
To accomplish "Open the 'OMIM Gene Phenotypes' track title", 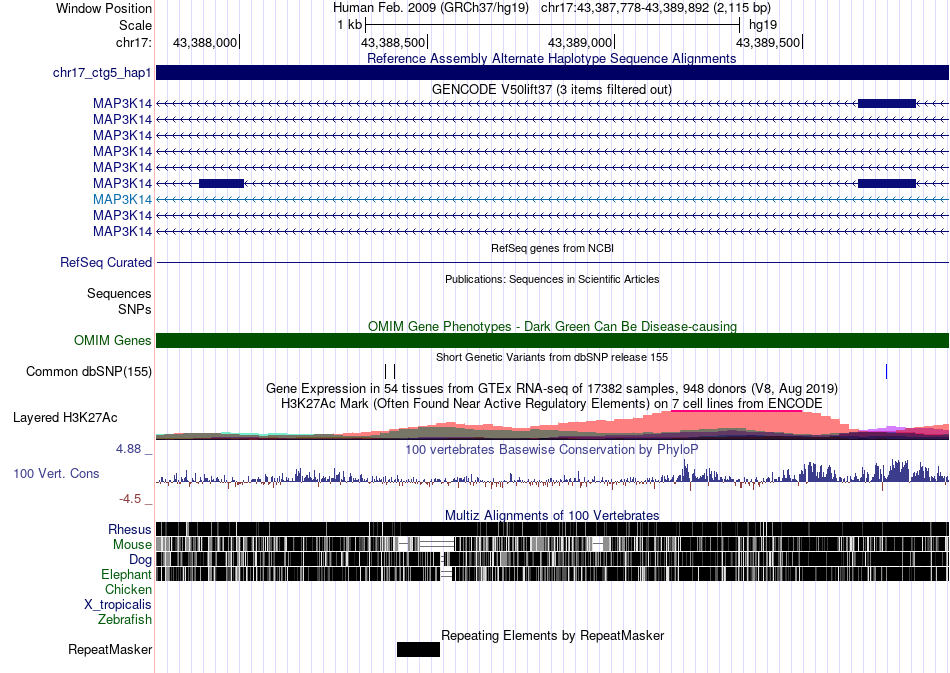I will pos(552,327).
